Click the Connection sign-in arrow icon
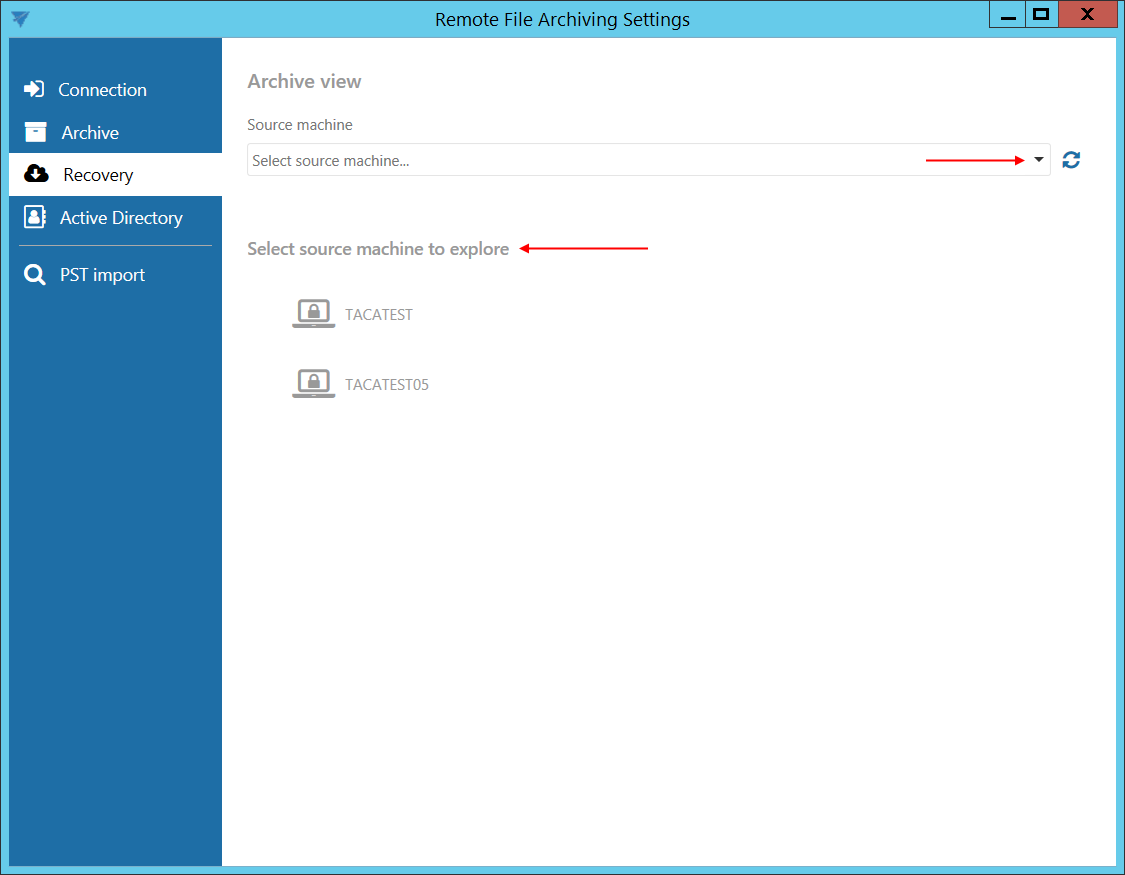1125x875 pixels. click(34, 89)
